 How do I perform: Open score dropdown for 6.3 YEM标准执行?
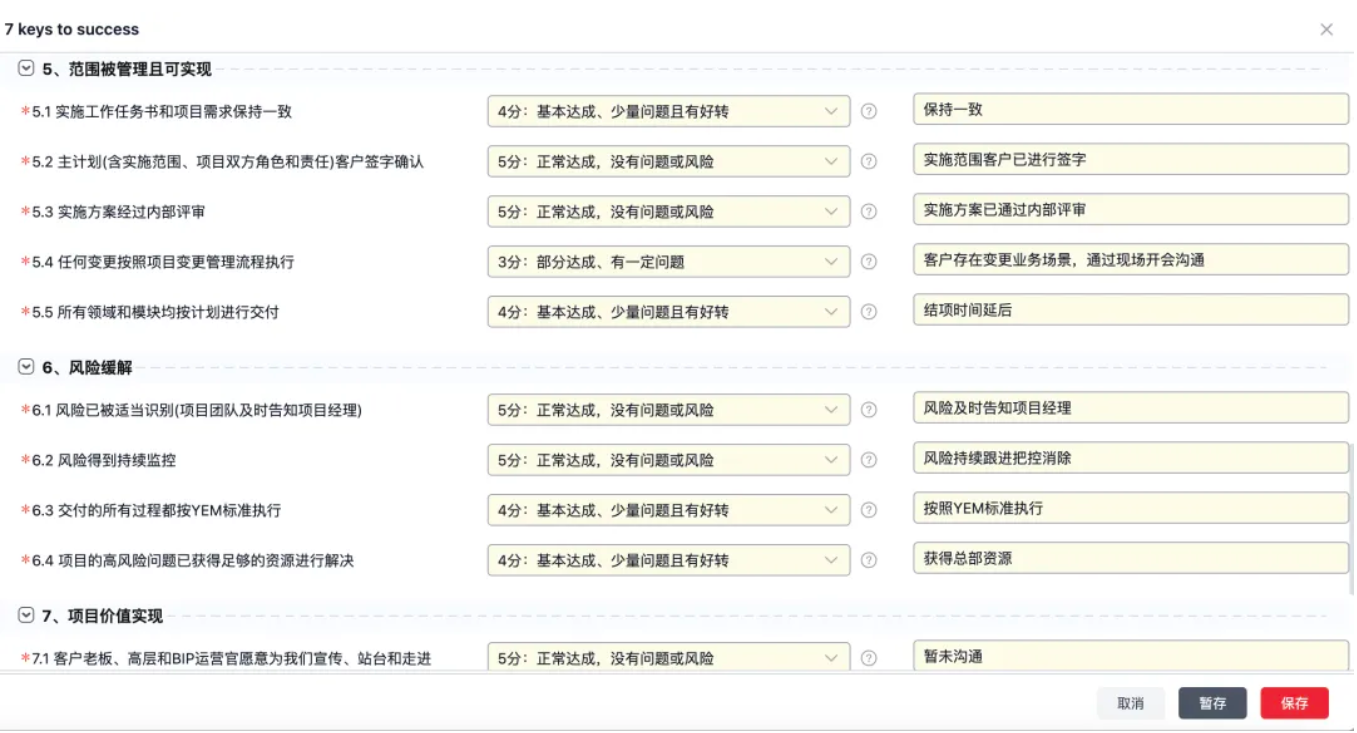coord(668,509)
